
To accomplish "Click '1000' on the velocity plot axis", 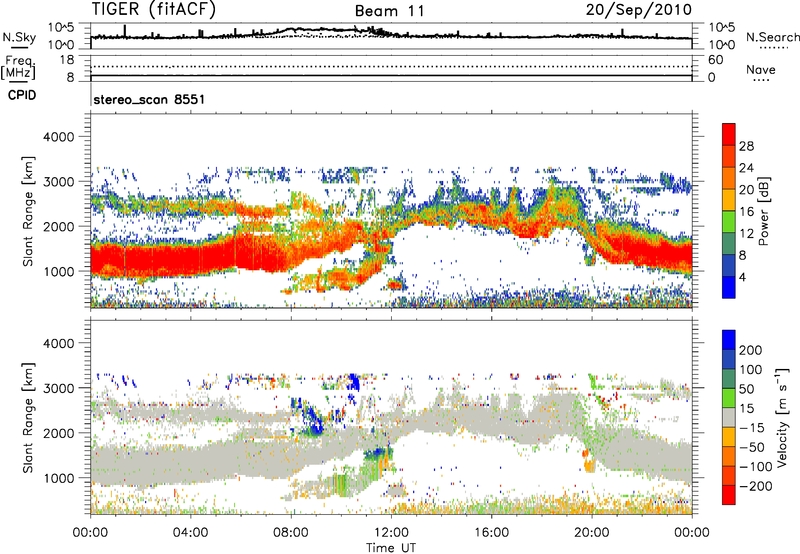I will tap(58, 478).
